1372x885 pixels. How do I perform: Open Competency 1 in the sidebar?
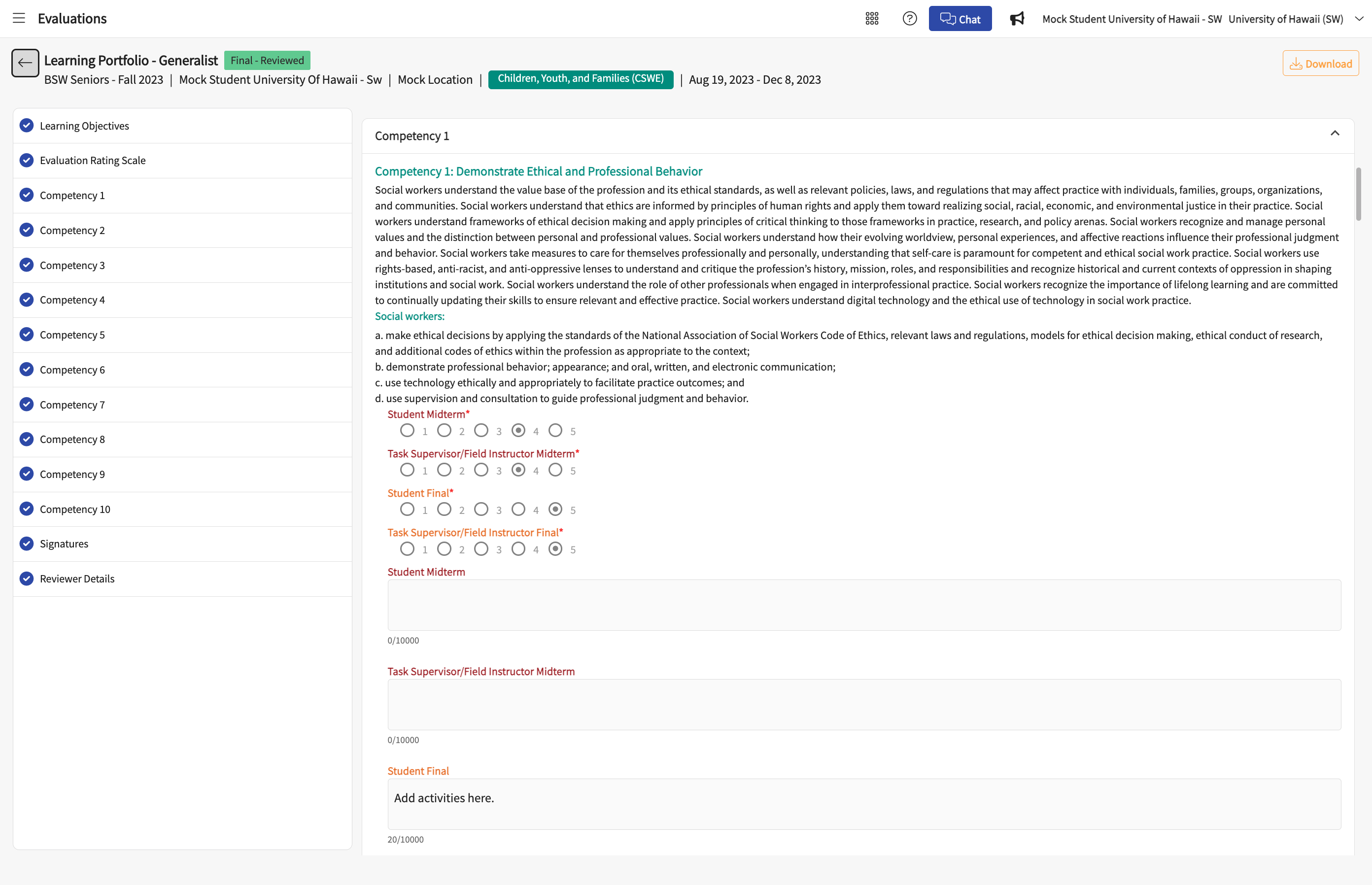(182, 196)
